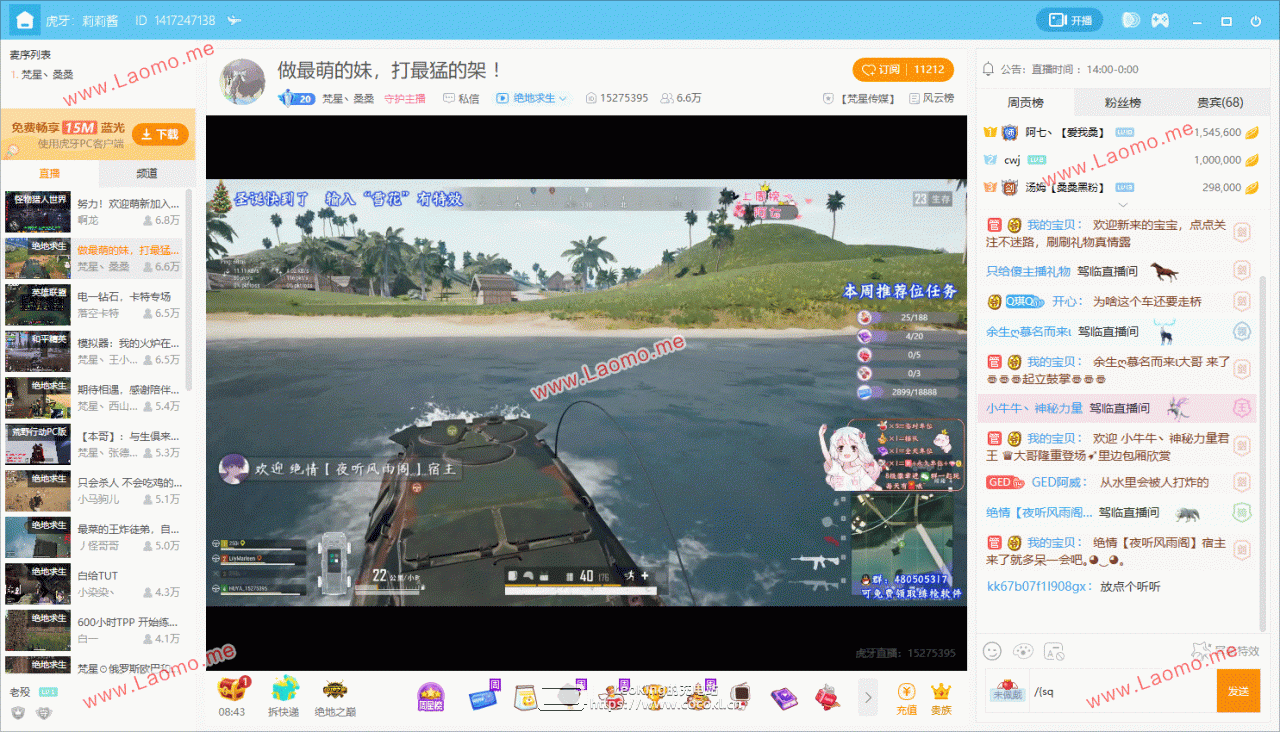Click the announcement bell icon

point(988,69)
